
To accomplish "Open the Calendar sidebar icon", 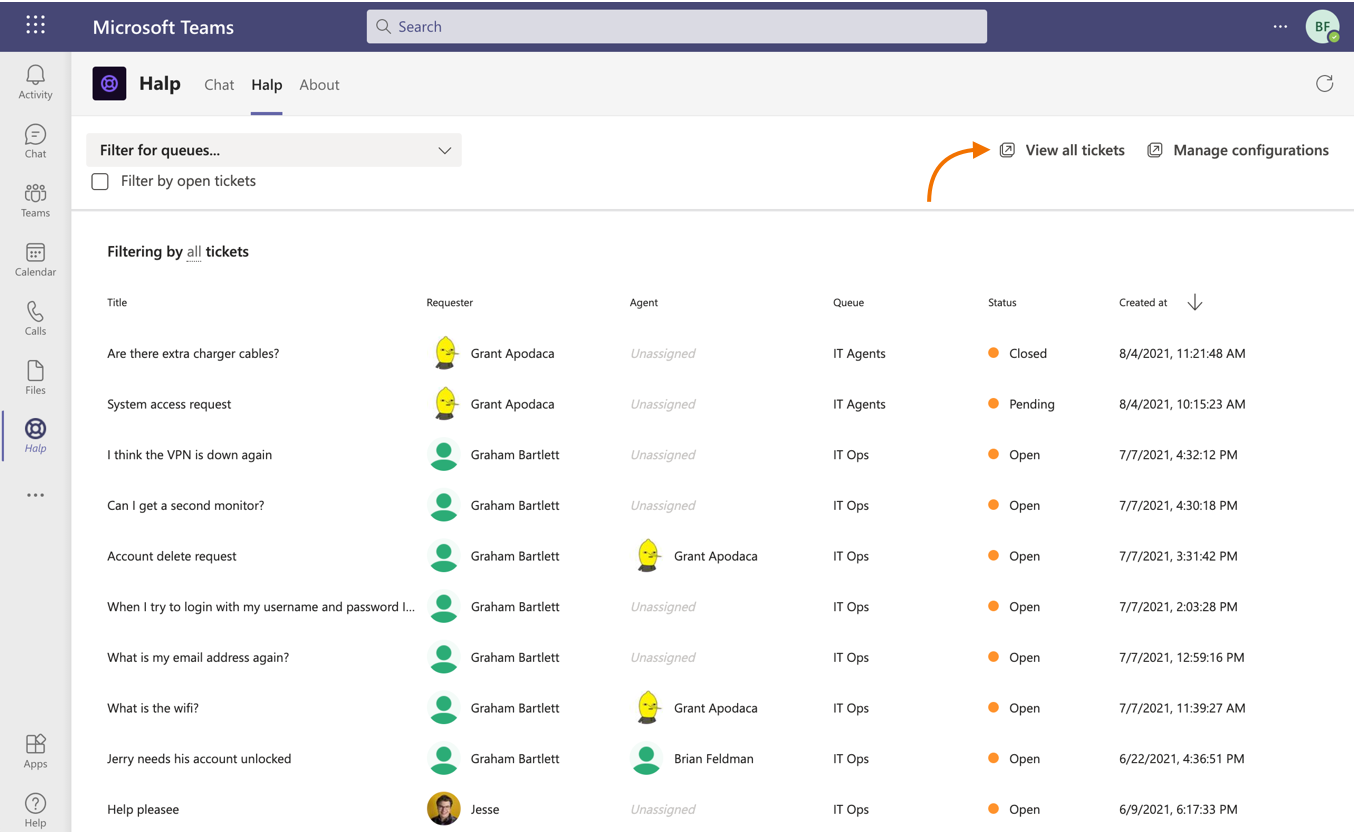I will tap(35, 259).
